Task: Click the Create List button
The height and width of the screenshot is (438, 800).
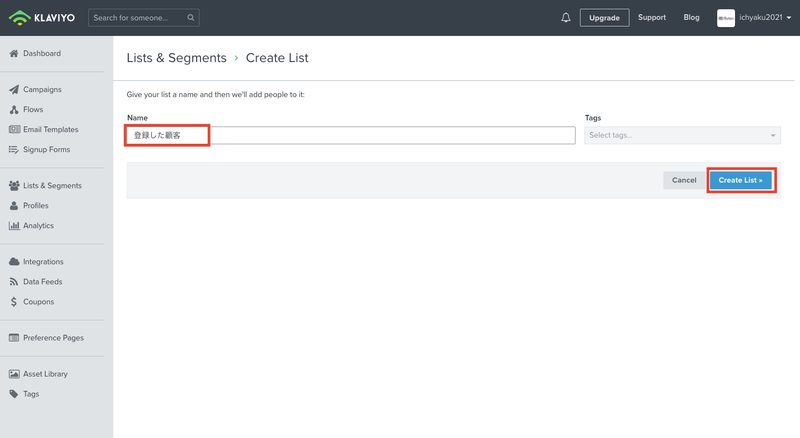Action: click(x=741, y=180)
